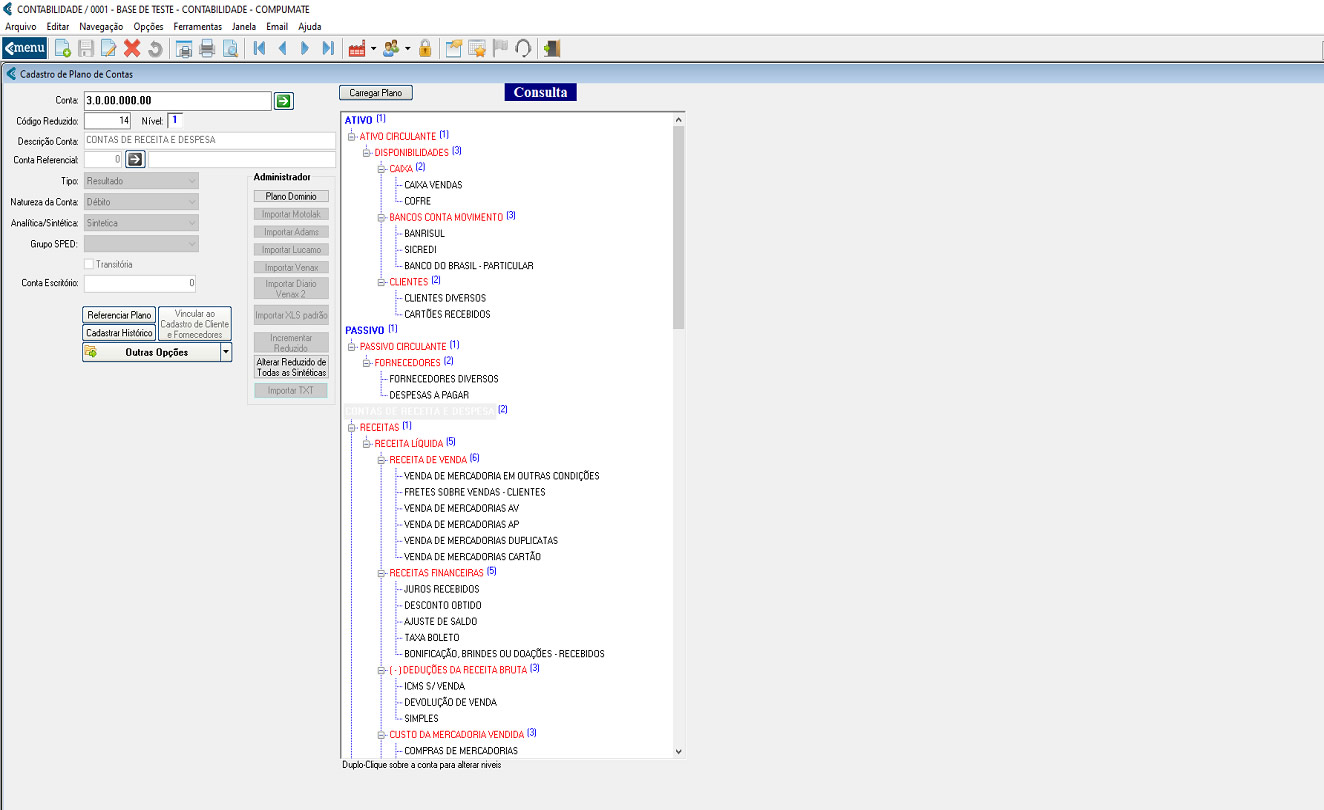The image size is (1324, 810).
Task: Open the Ferramentas menu
Action: pos(197,26)
